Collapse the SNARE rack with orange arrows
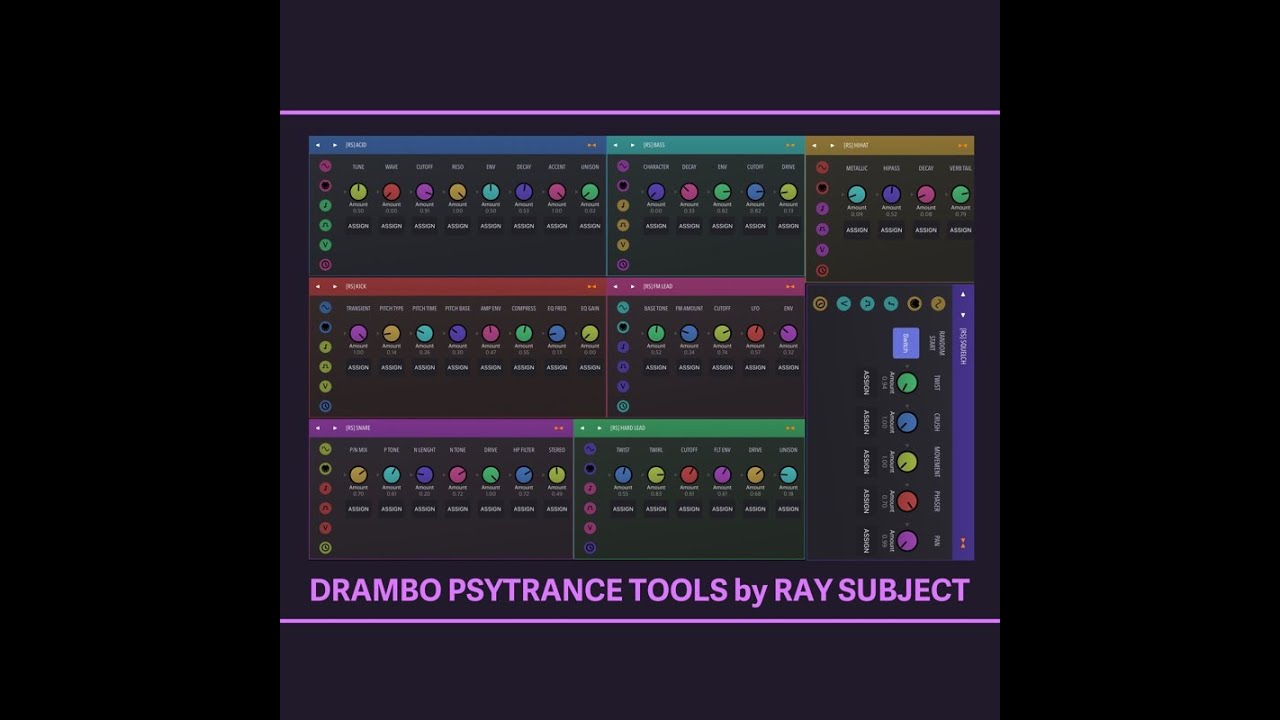 coord(559,428)
